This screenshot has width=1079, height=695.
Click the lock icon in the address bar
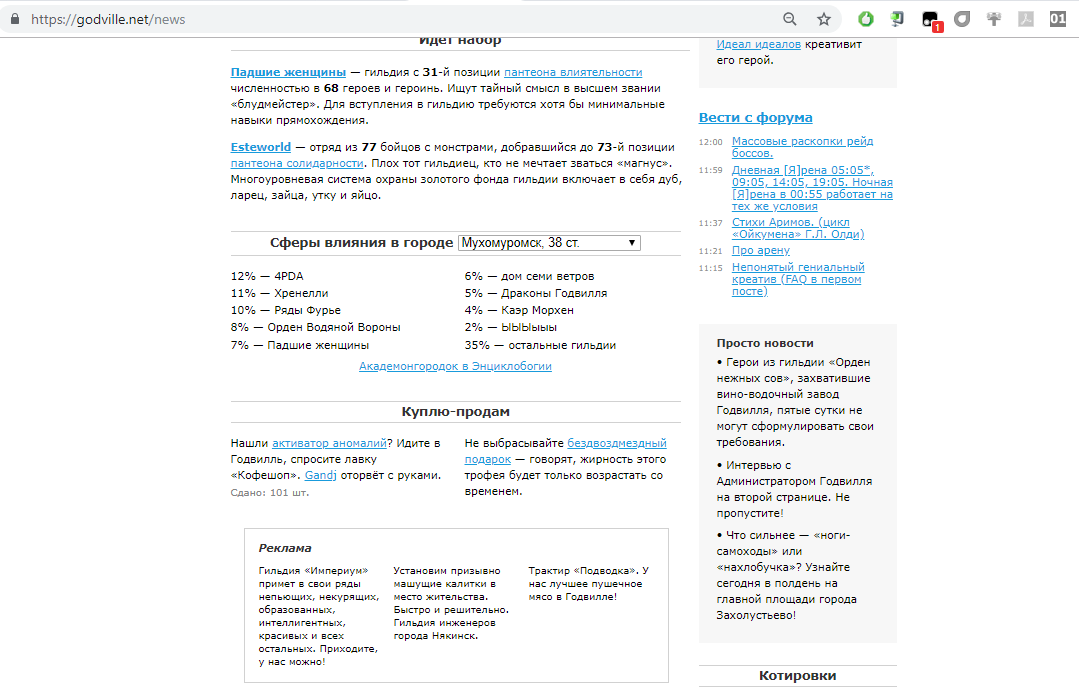click(15, 19)
